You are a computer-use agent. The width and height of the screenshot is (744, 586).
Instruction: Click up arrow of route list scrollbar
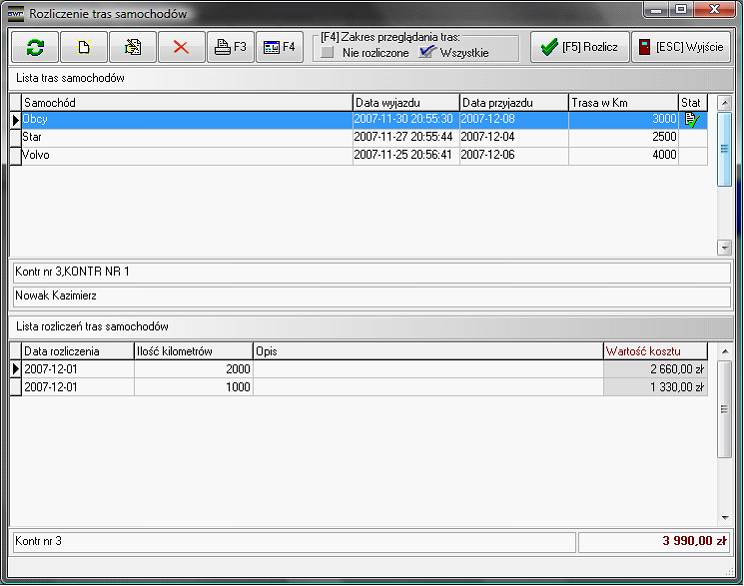pyautogui.click(x=724, y=103)
